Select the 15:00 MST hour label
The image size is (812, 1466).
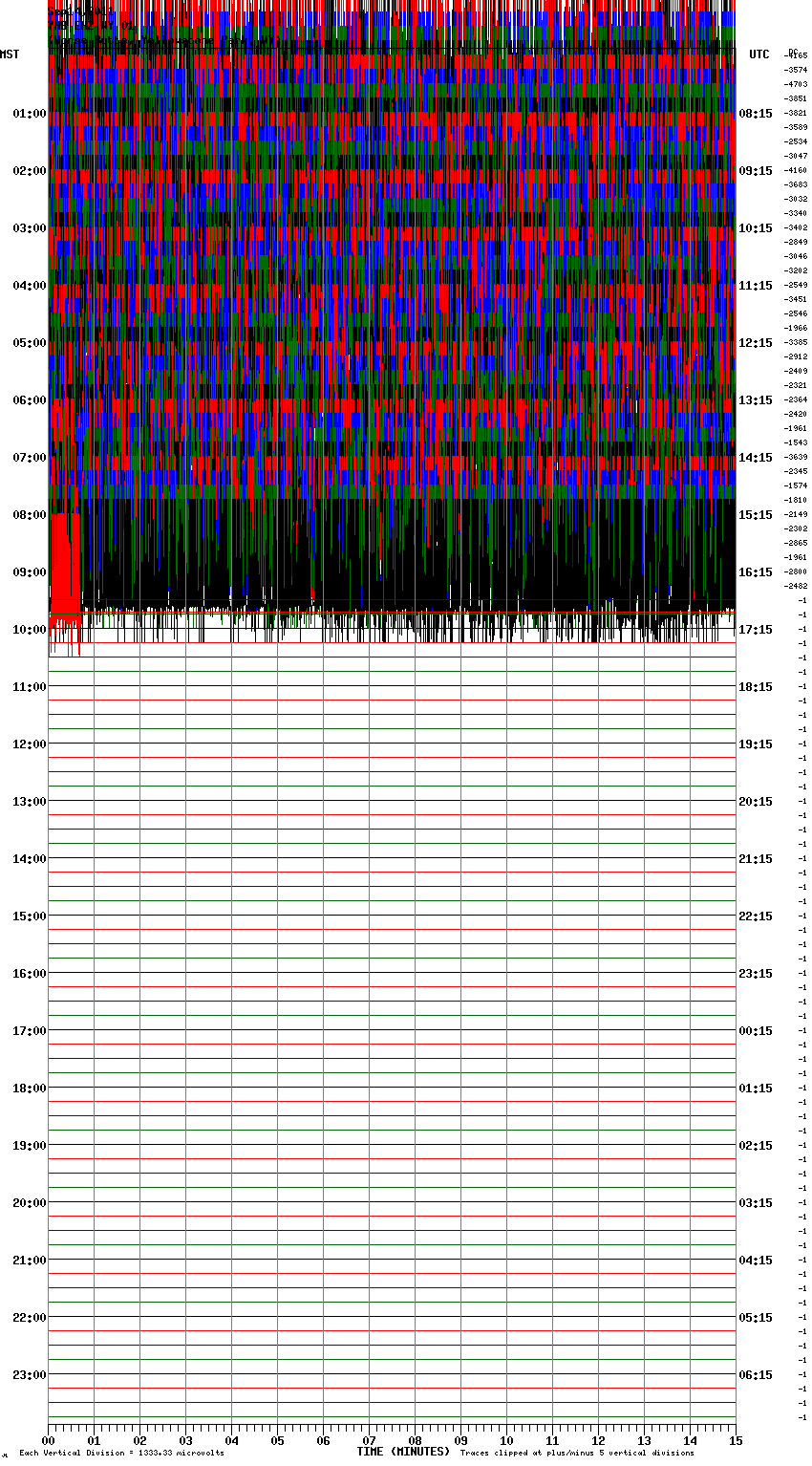tap(30, 916)
